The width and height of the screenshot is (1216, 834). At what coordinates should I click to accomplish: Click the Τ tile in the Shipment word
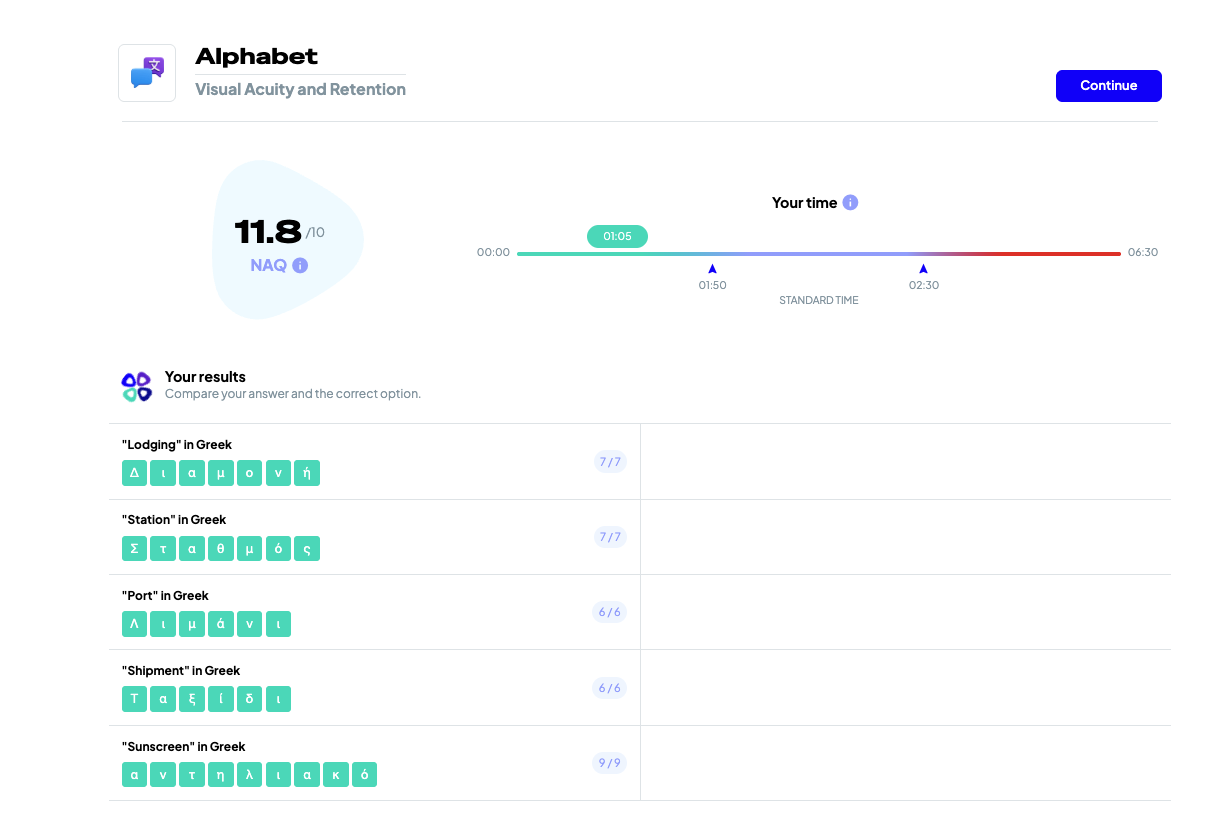click(x=134, y=699)
